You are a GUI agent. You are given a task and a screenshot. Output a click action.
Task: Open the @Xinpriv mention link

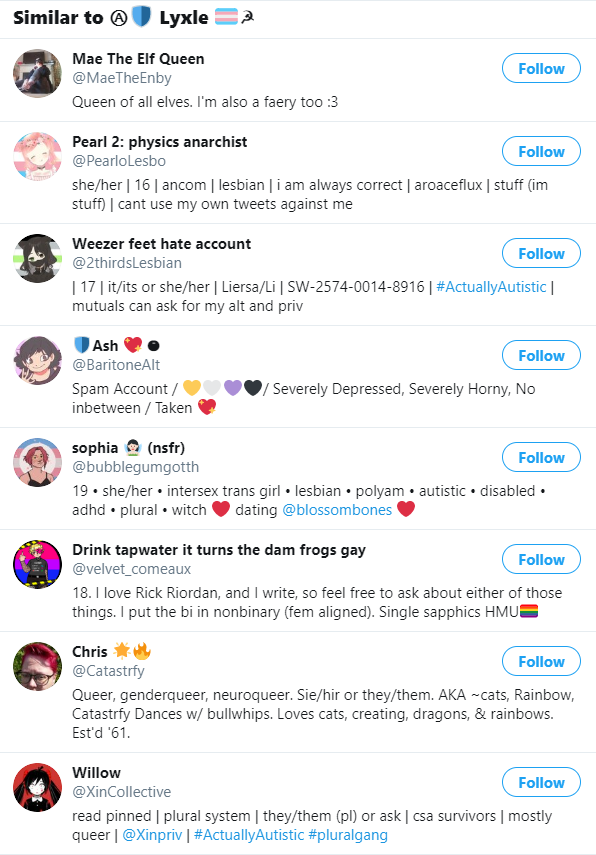[152, 835]
